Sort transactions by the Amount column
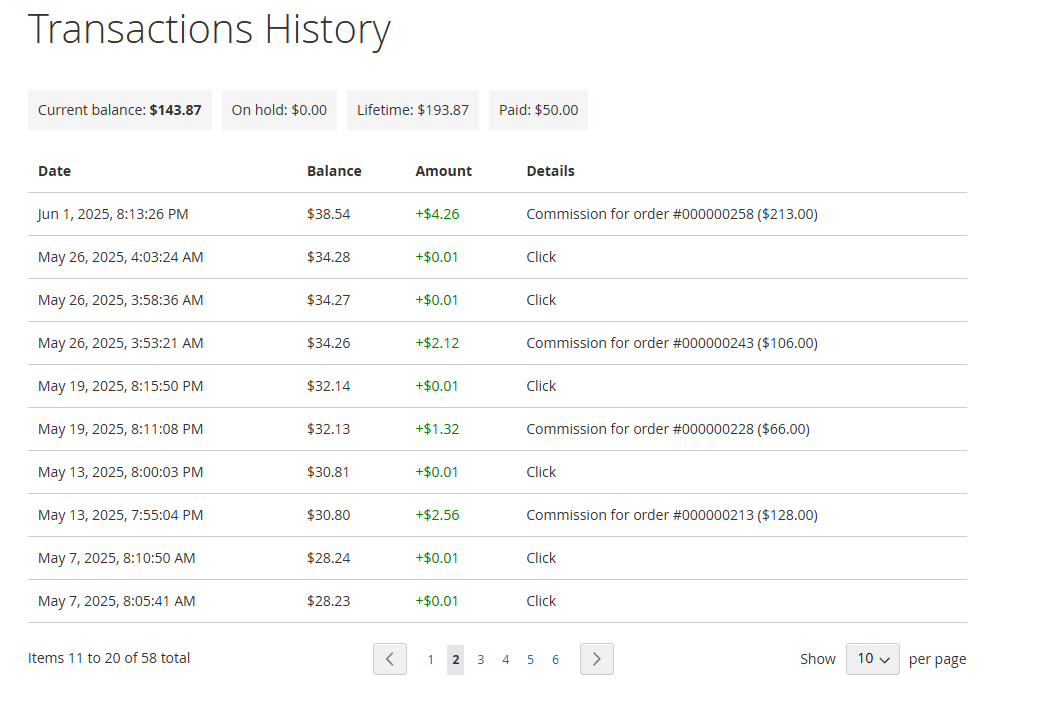This screenshot has width=1052, height=718. [443, 170]
